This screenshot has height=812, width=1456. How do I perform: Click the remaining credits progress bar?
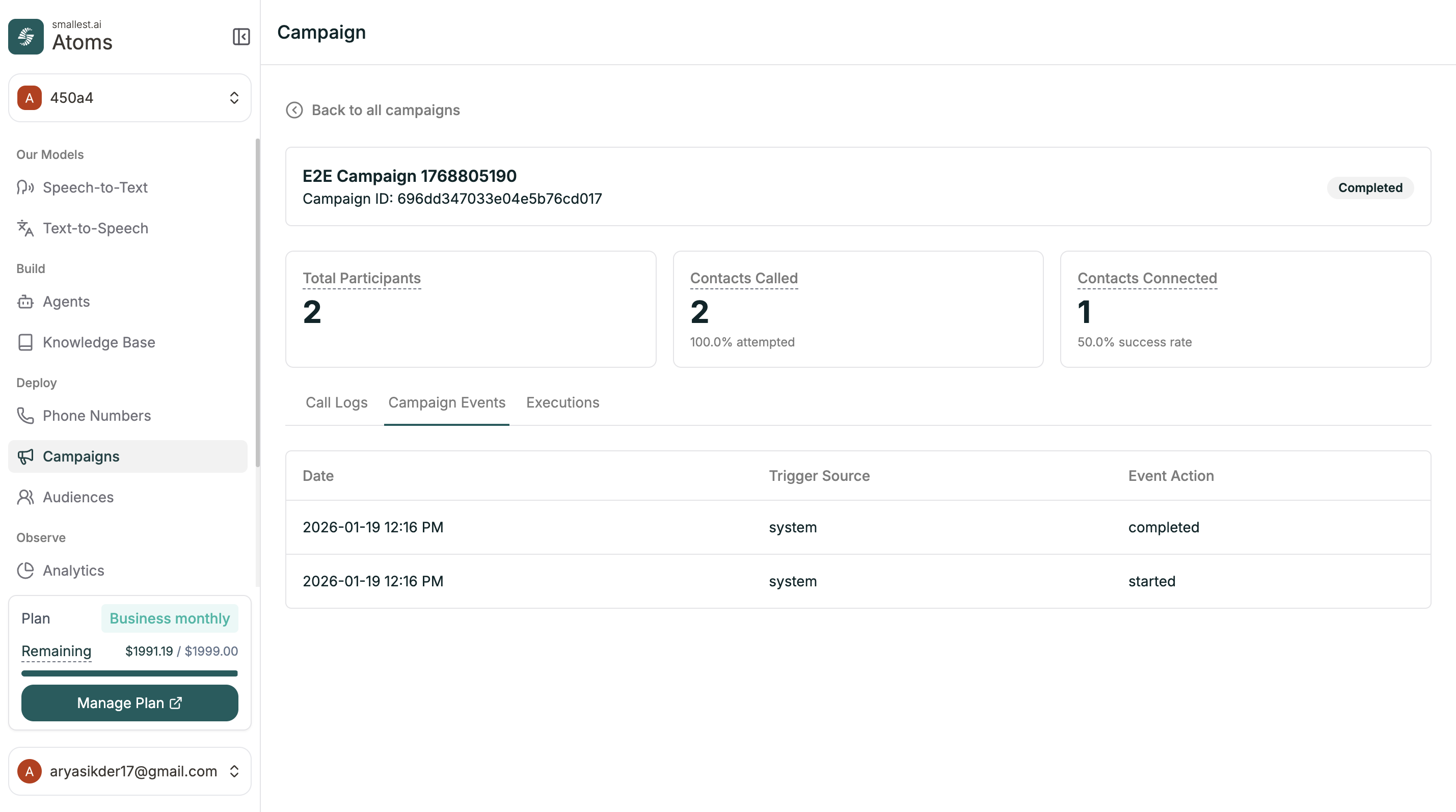coord(129,673)
